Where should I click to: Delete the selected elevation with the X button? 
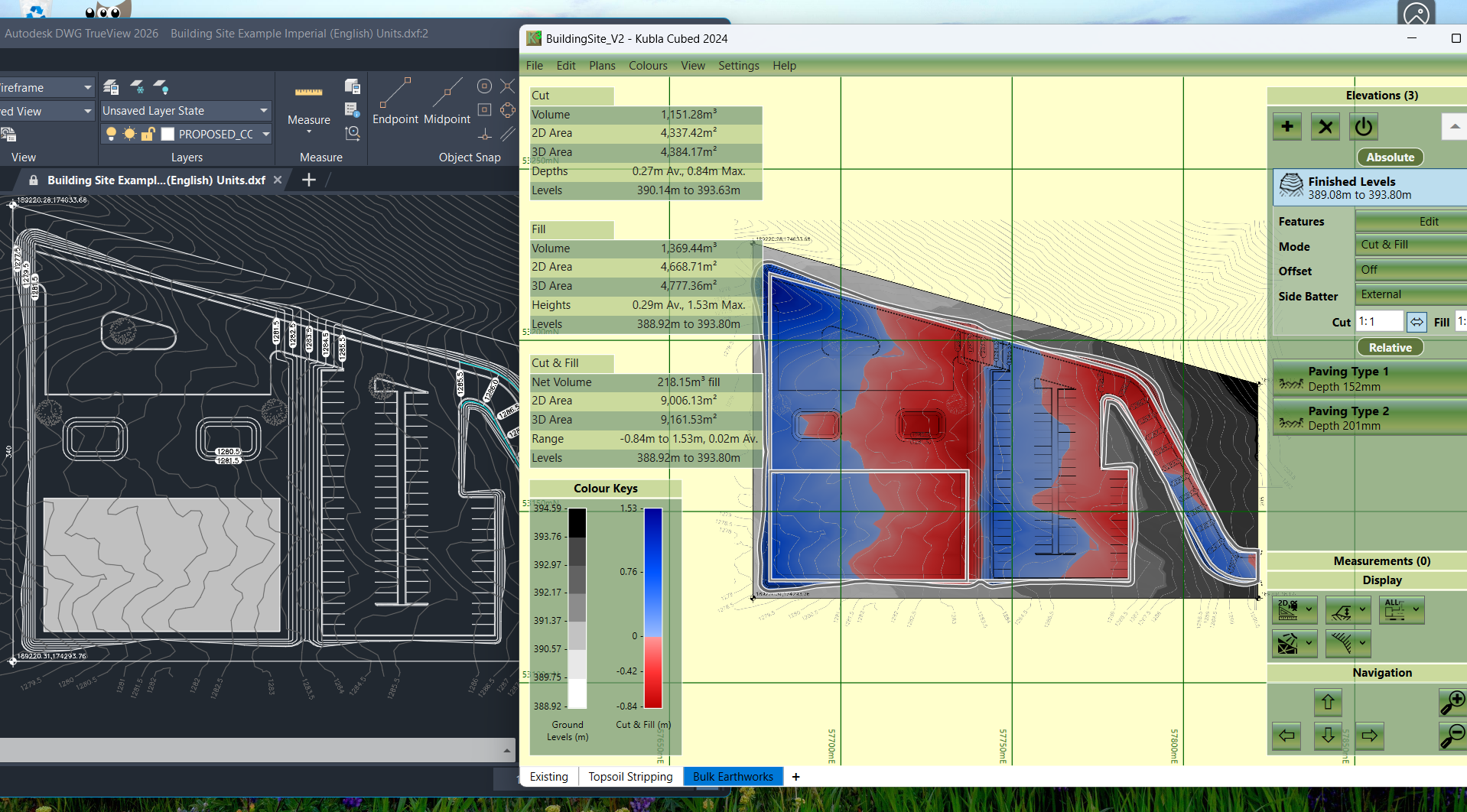[x=1326, y=127]
